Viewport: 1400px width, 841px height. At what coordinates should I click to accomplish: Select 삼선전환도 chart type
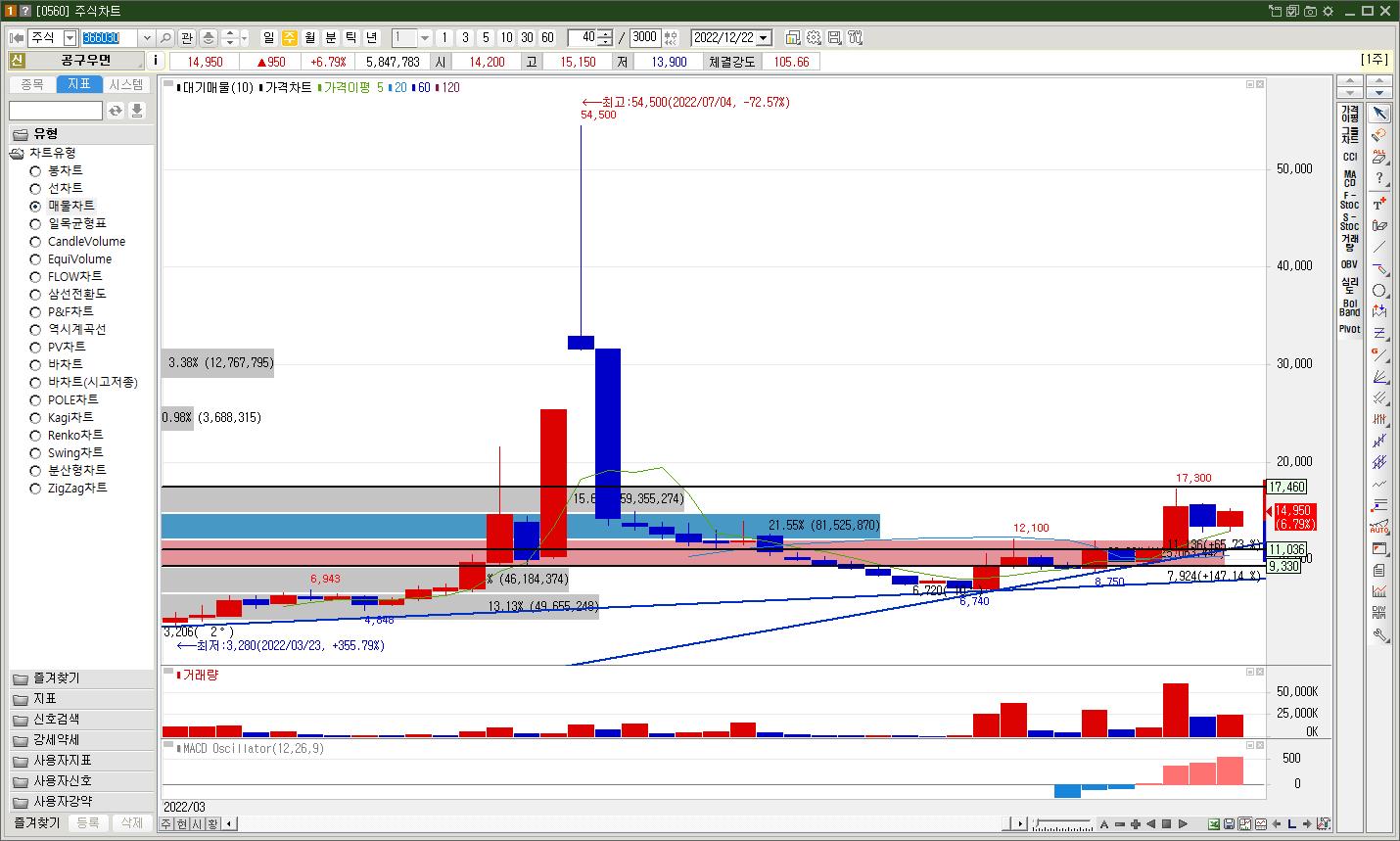click(x=69, y=294)
